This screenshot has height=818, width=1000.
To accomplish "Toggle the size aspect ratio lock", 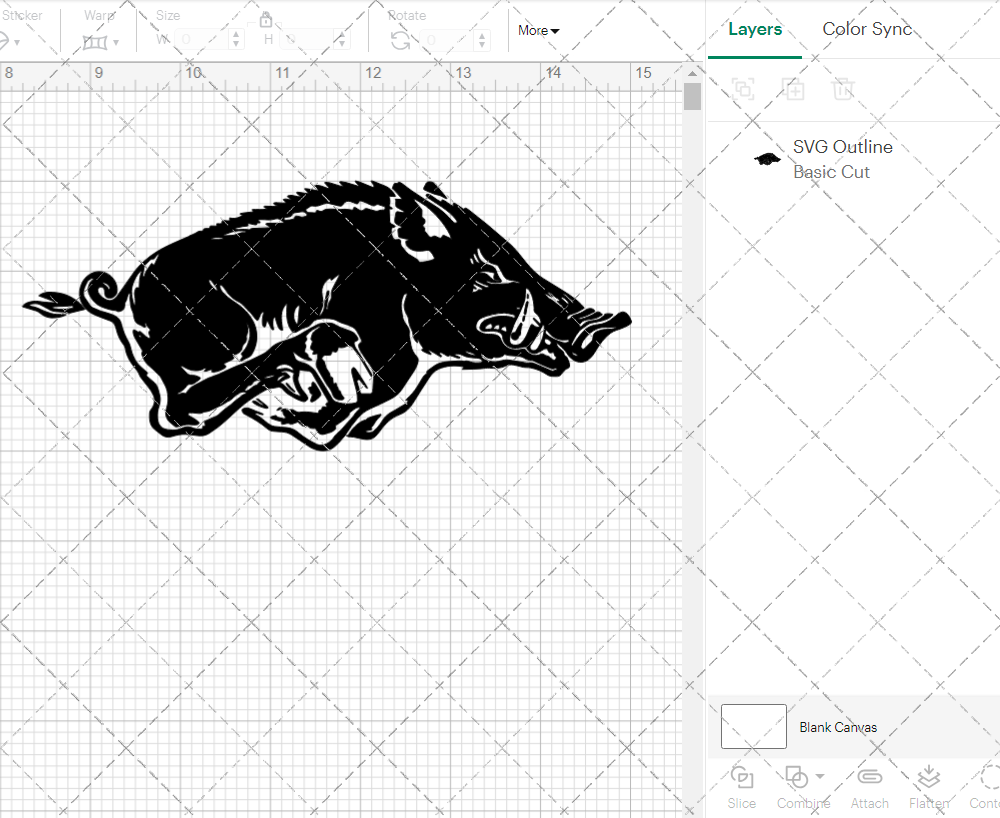I will (266, 19).
